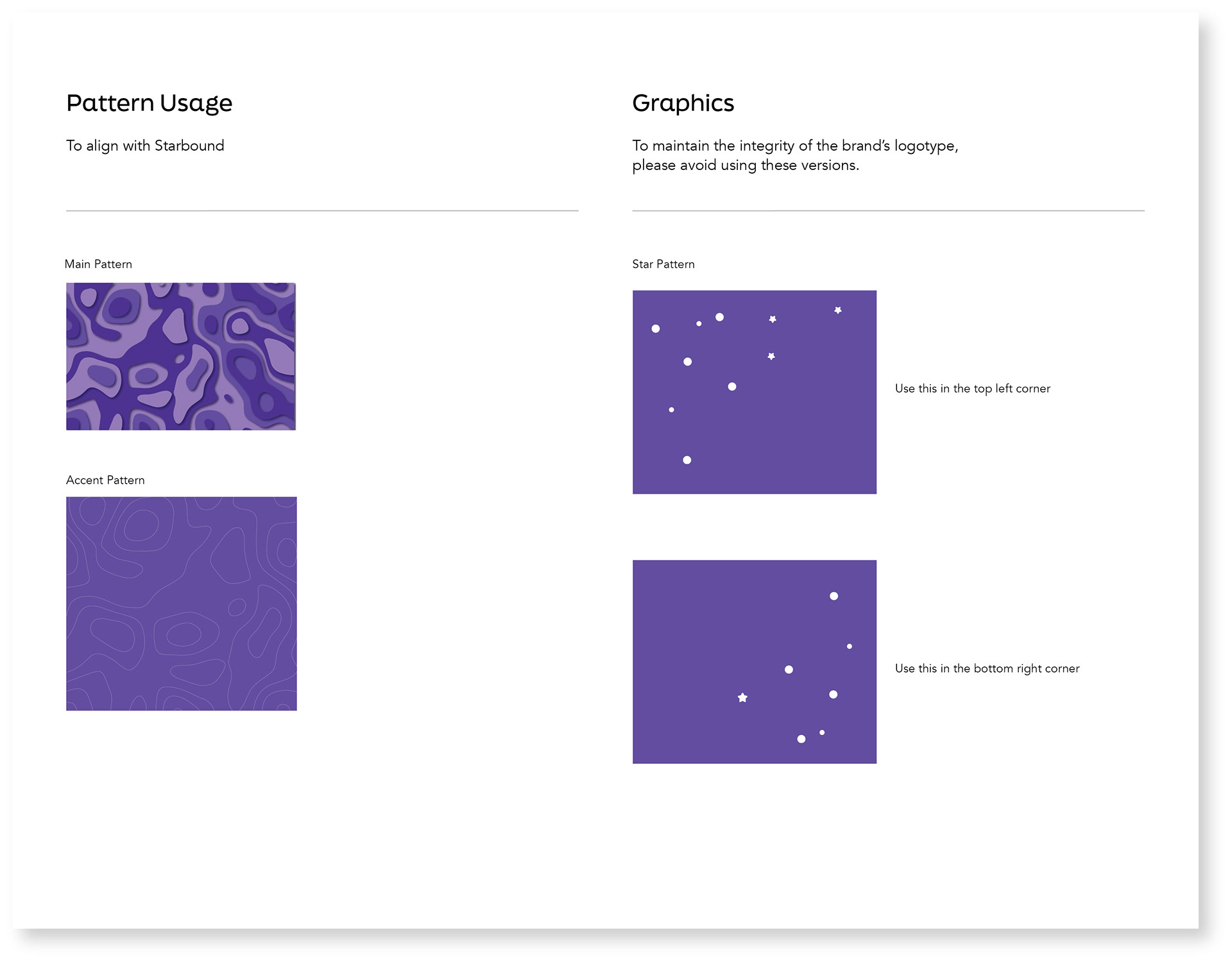Click the 'Accent Pattern' label
1232x962 pixels.
coord(105,480)
